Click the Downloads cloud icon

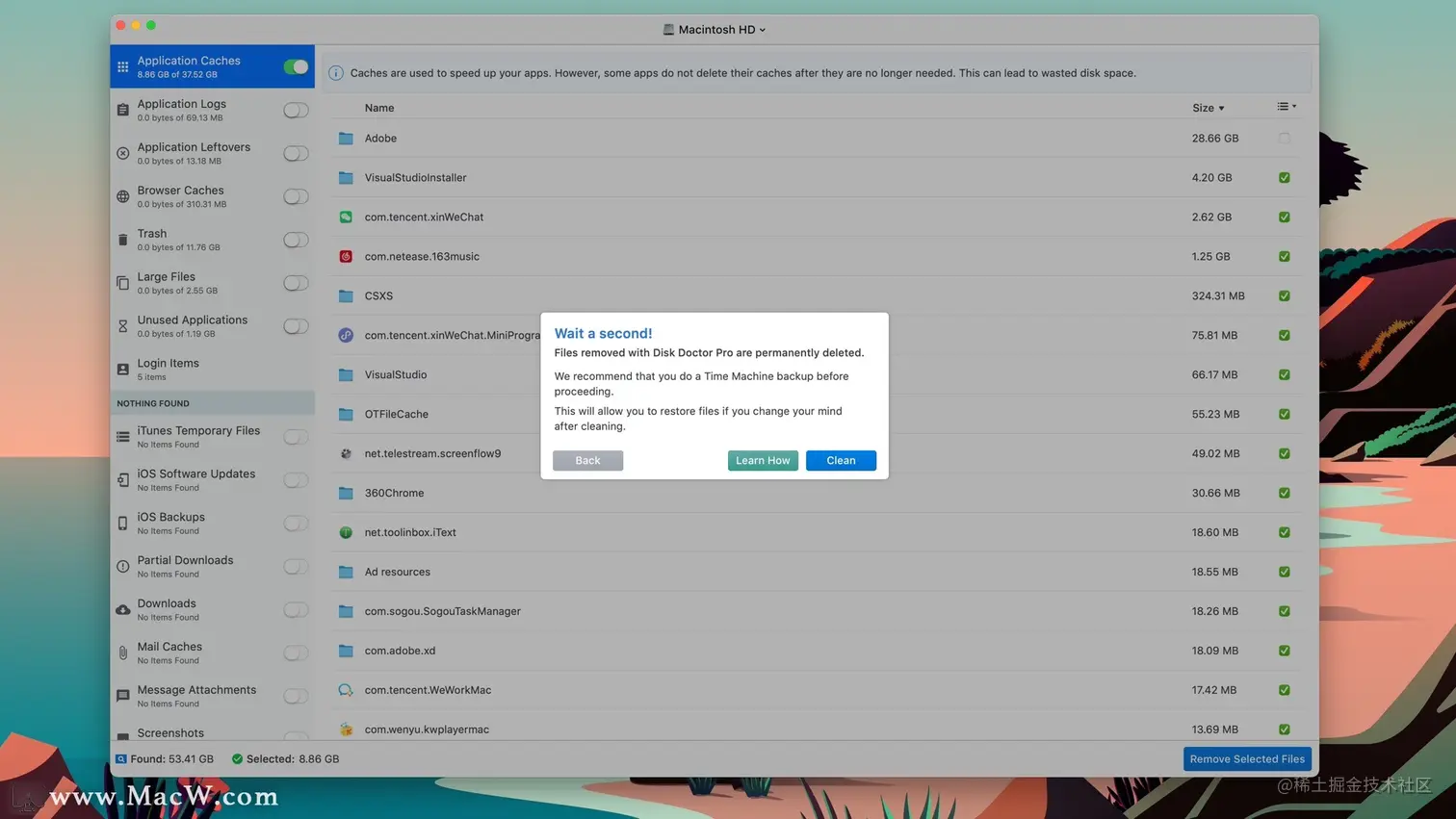(x=123, y=610)
